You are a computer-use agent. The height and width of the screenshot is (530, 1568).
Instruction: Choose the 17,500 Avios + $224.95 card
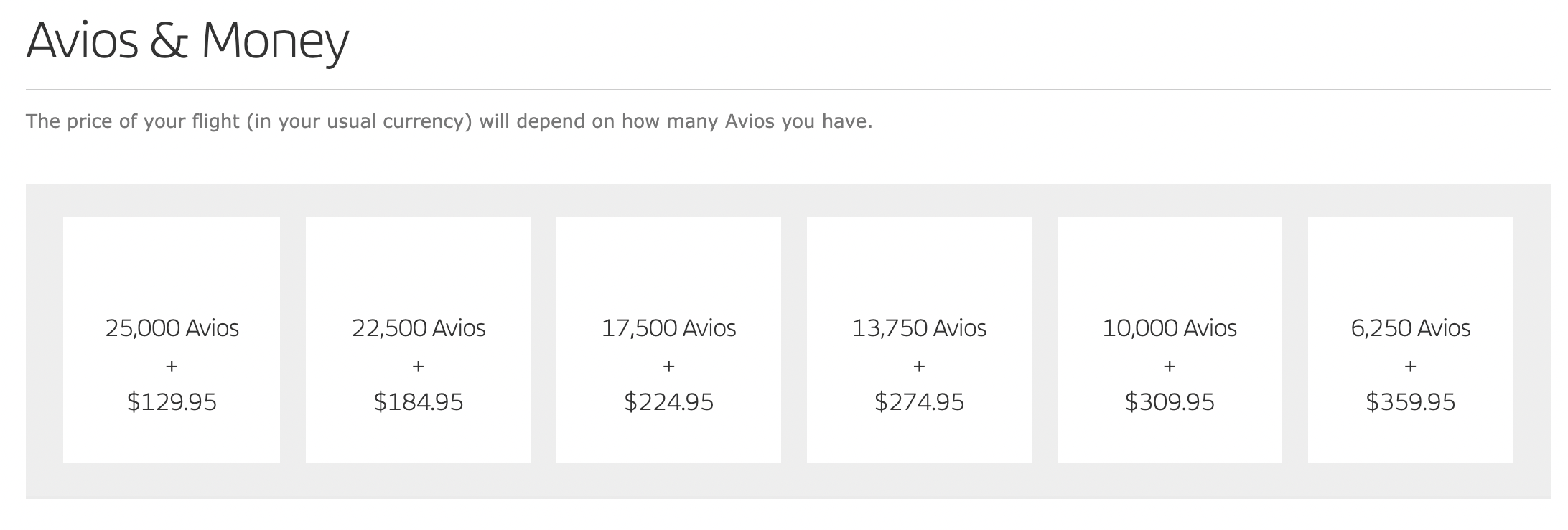668,340
